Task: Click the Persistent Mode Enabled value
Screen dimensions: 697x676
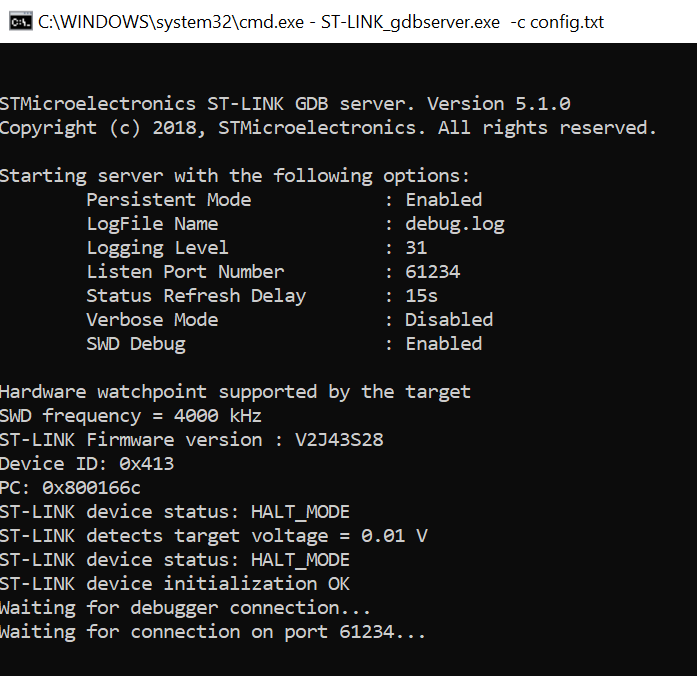Action: [443, 200]
